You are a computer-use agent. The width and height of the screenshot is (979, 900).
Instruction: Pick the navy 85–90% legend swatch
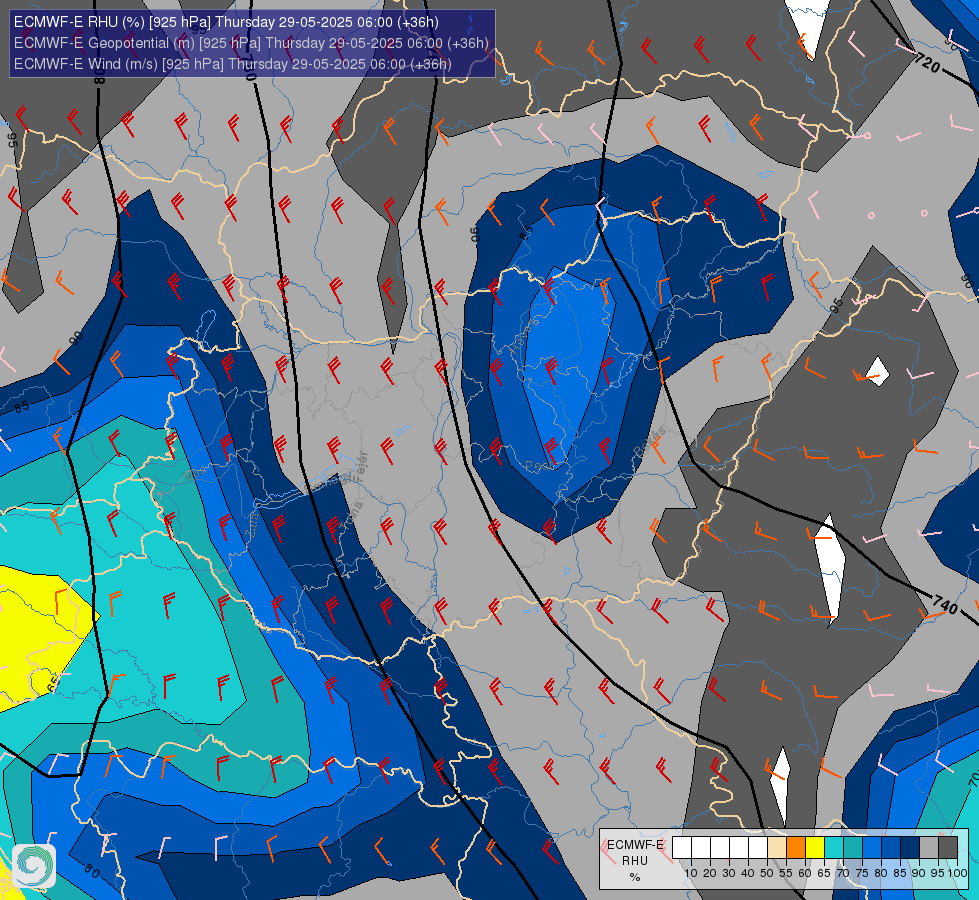(x=910, y=848)
